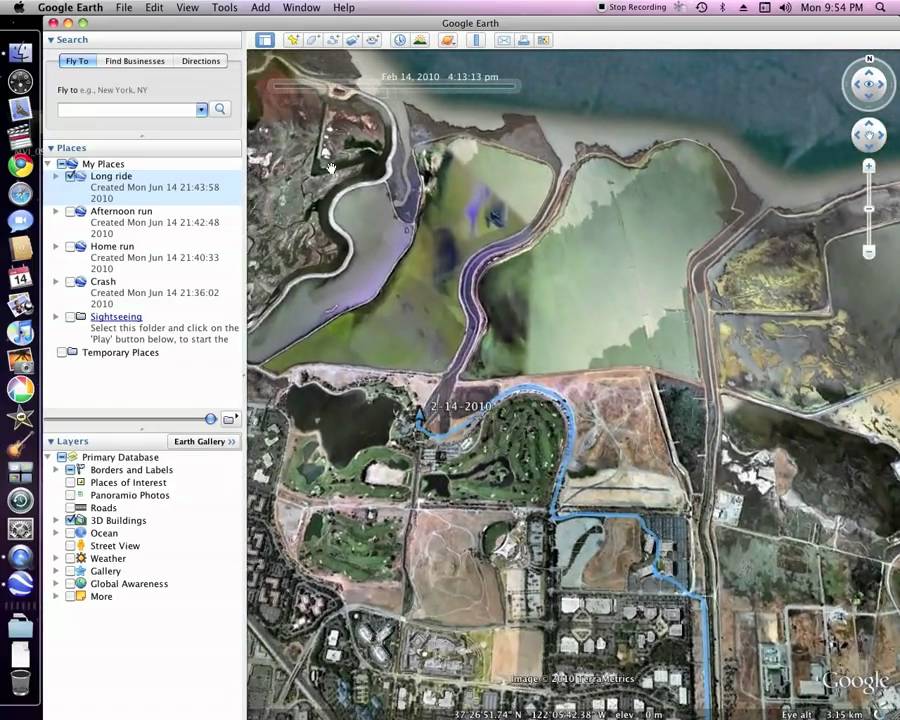Expand the Gallery layer
Viewport: 900px width, 720px height.
(56, 571)
